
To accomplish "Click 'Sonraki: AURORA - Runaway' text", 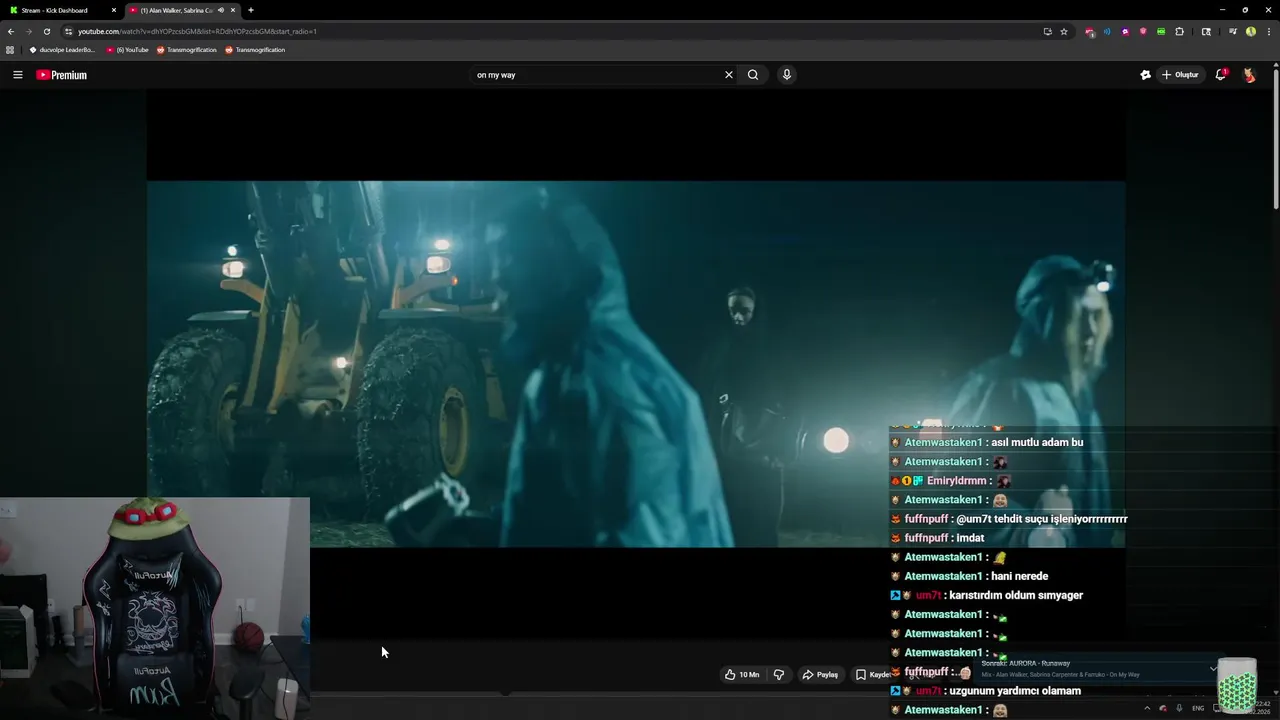I will tap(1025, 663).
